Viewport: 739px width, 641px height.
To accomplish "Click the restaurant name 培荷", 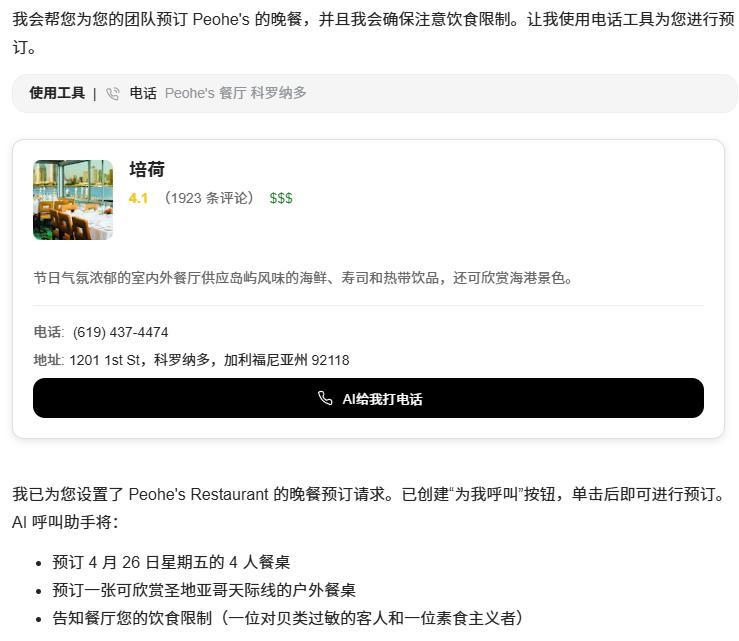I will click(147, 169).
